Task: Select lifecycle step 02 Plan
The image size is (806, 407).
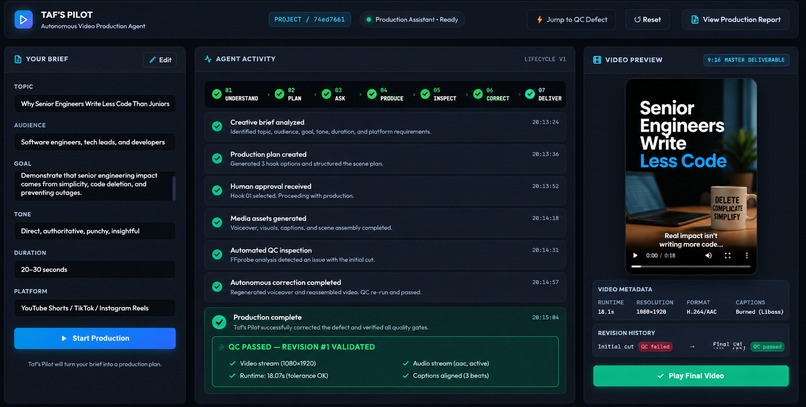Action: coord(288,94)
